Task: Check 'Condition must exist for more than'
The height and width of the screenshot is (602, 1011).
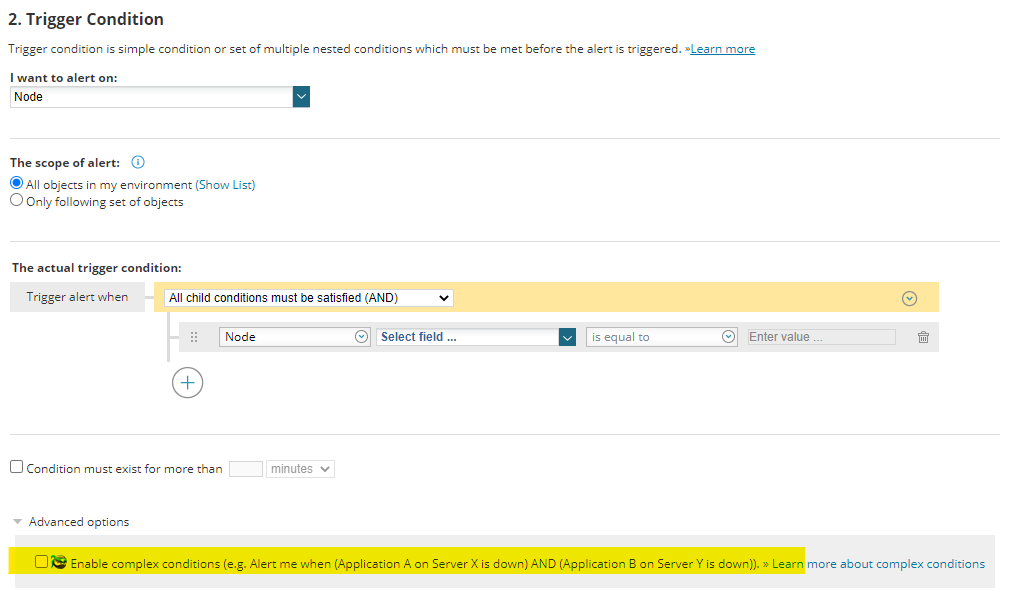Action: 17,467
